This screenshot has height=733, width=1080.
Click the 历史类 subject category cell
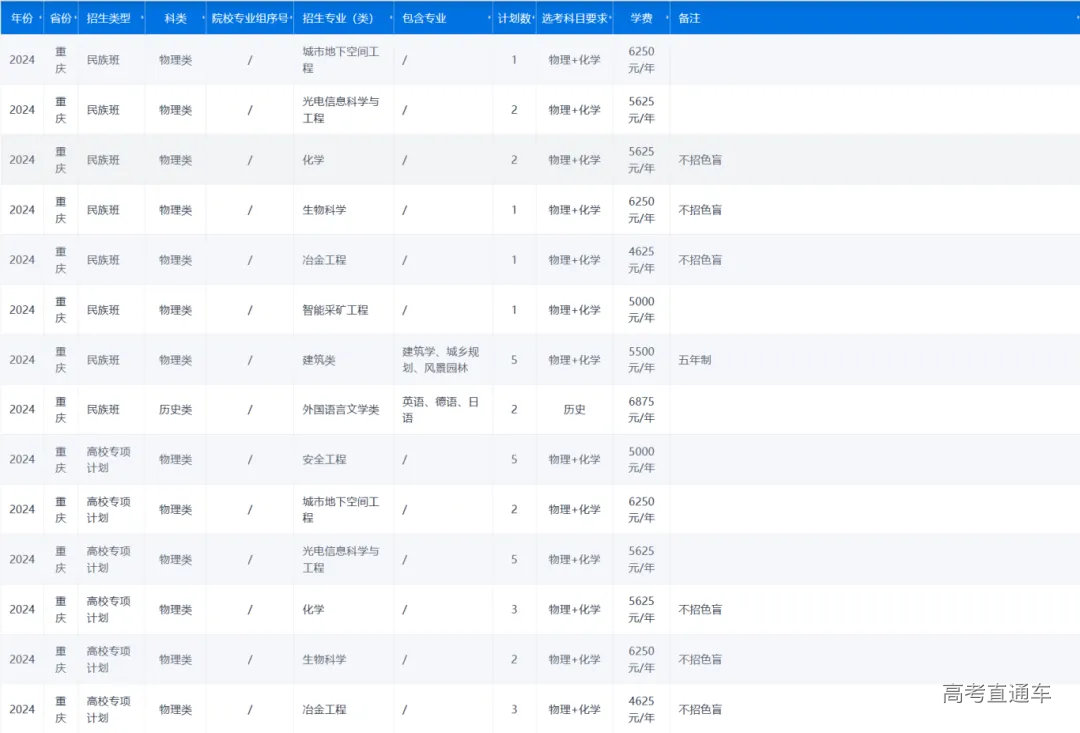175,409
